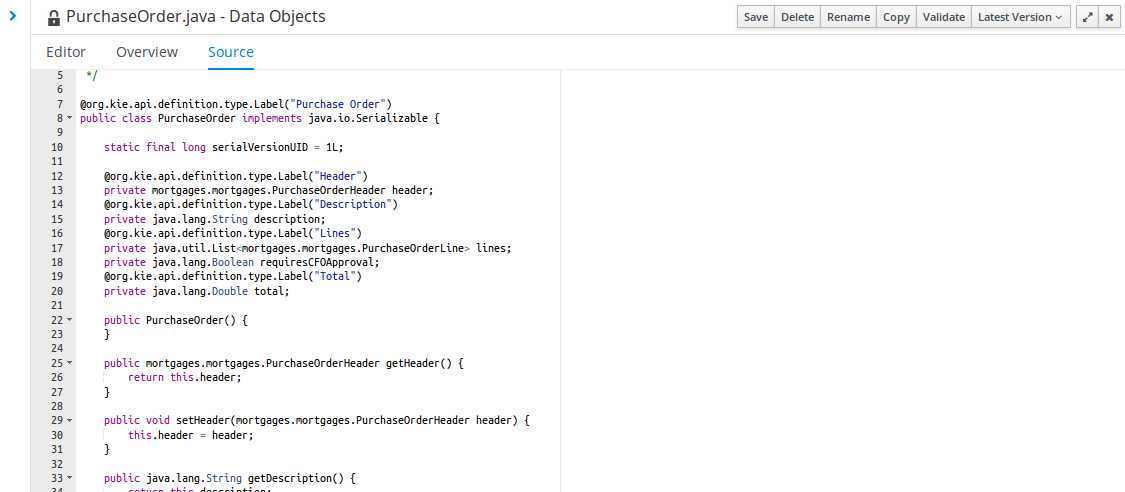Maximize the editor with expand icon
This screenshot has width=1125, height=492.
1086,17
